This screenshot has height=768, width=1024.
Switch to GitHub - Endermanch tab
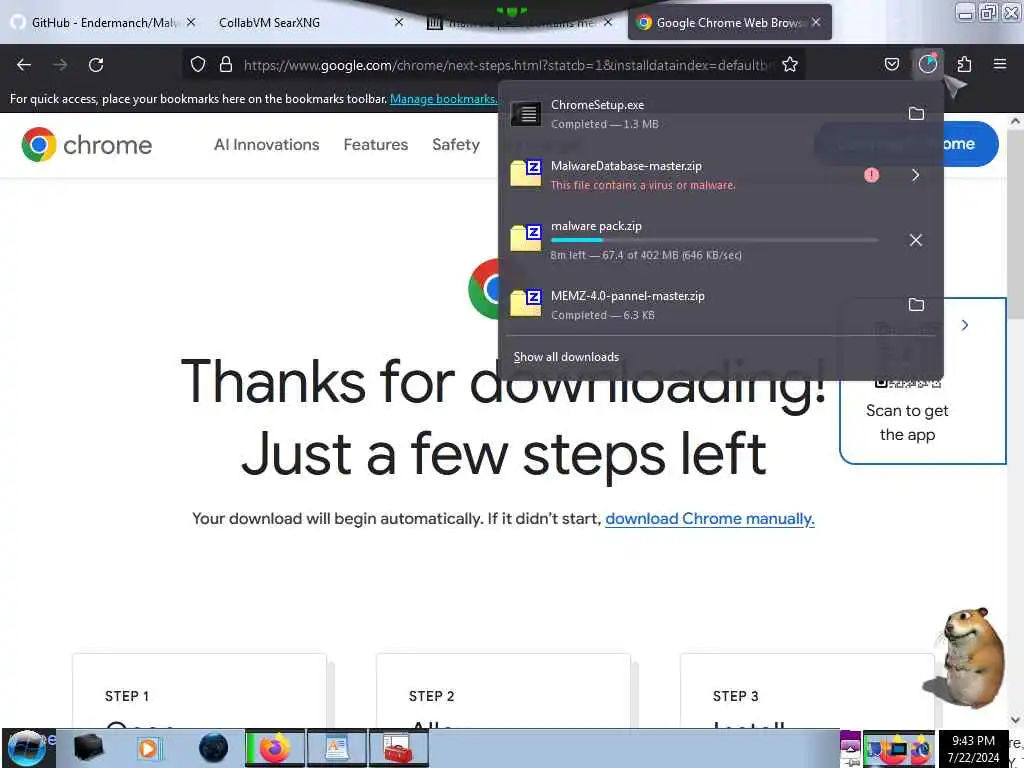point(104,23)
